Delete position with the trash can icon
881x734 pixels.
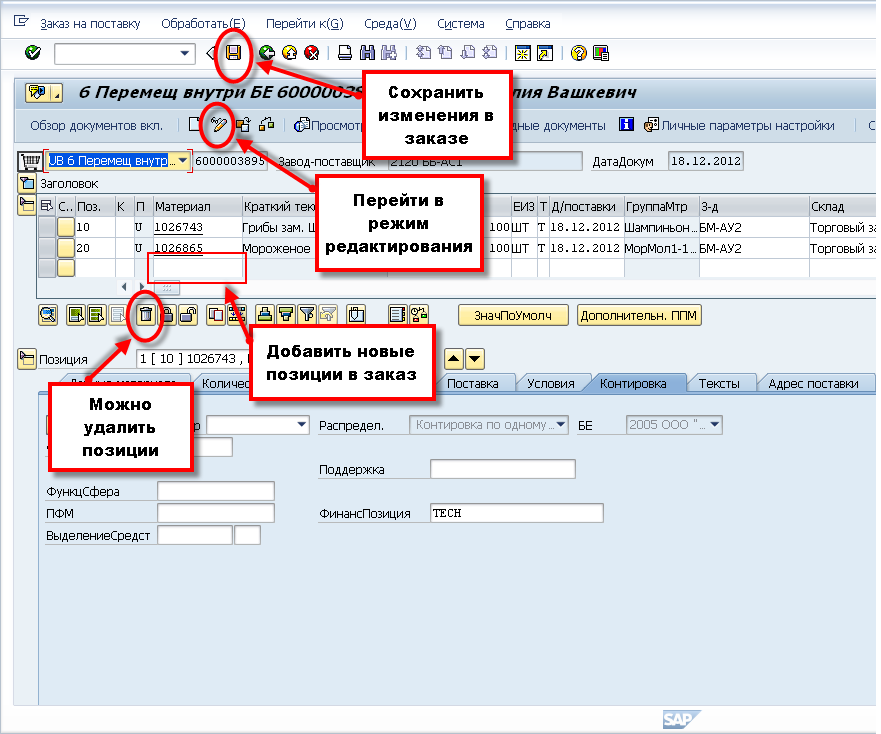click(146, 315)
